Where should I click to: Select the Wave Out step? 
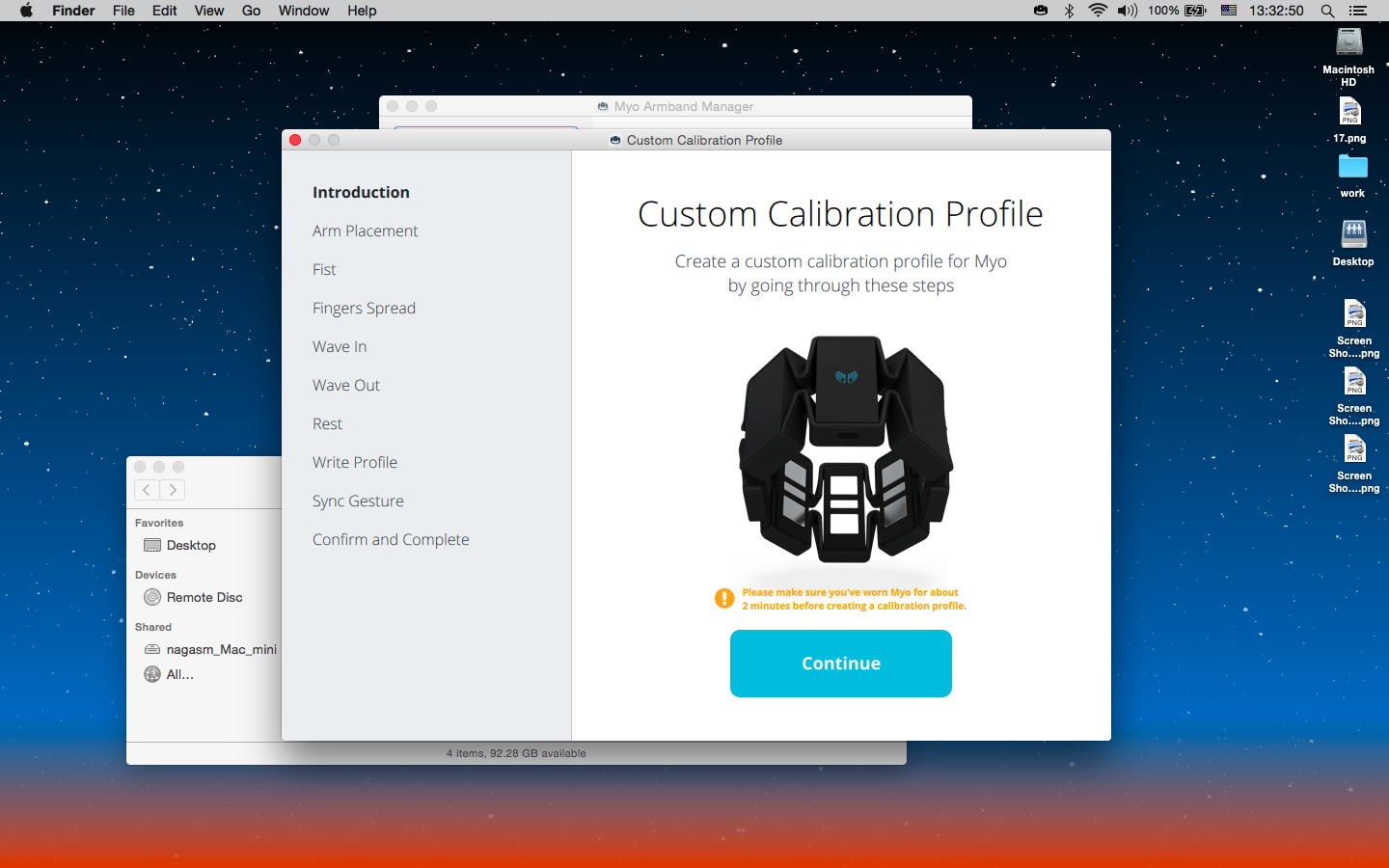point(346,385)
